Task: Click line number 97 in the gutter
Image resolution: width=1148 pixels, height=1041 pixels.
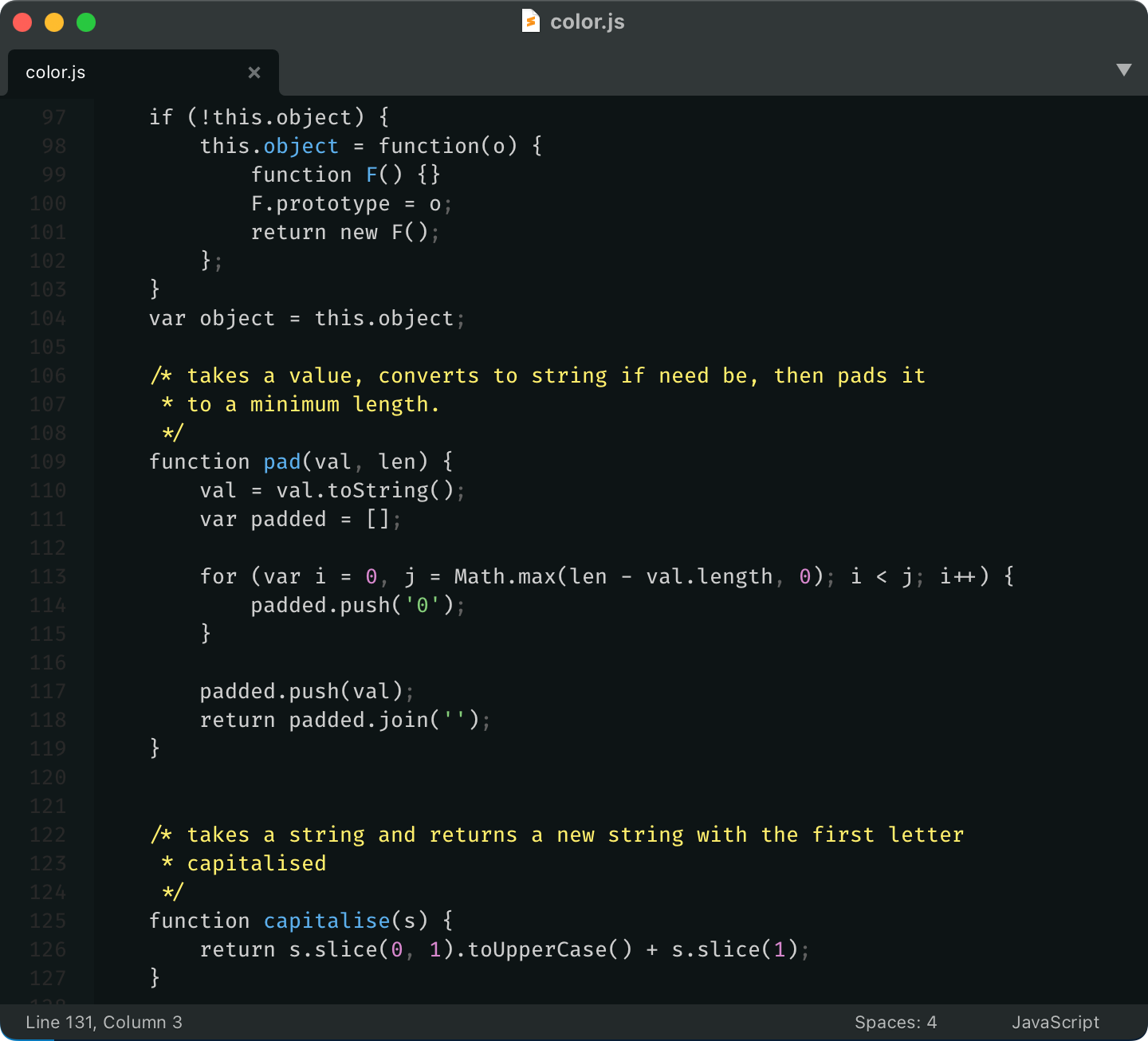Action: pyautogui.click(x=53, y=117)
